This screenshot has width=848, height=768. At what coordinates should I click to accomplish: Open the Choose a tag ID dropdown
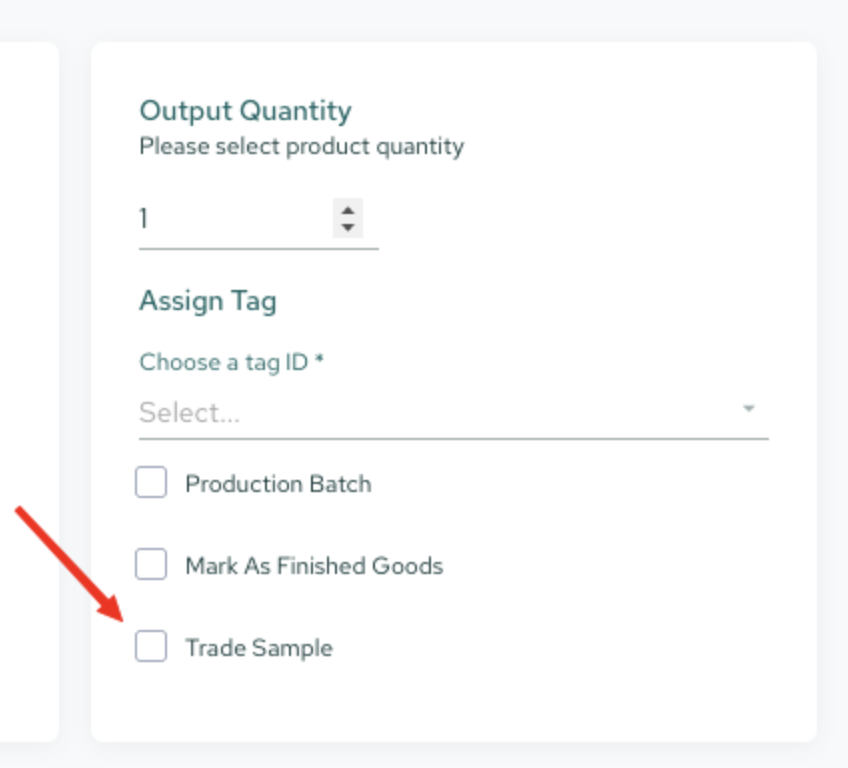[453, 413]
